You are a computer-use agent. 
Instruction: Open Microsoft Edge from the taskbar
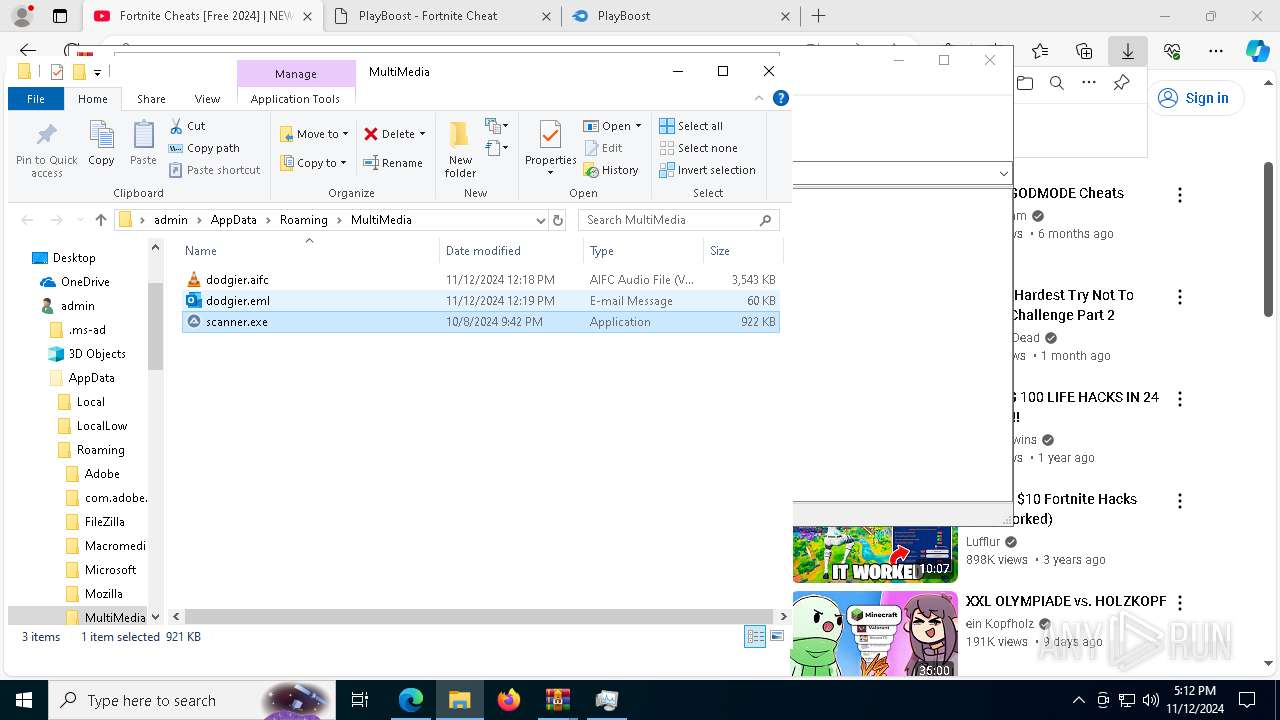click(x=411, y=700)
